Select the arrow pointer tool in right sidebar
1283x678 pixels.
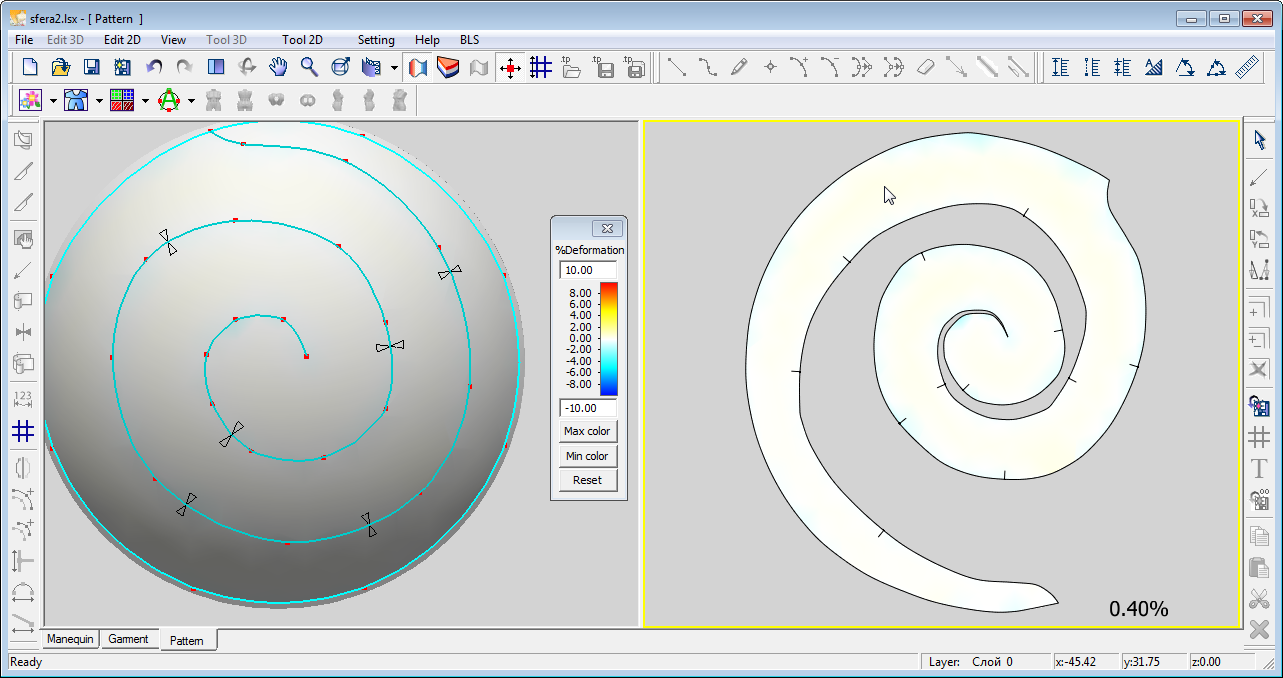point(1259,140)
